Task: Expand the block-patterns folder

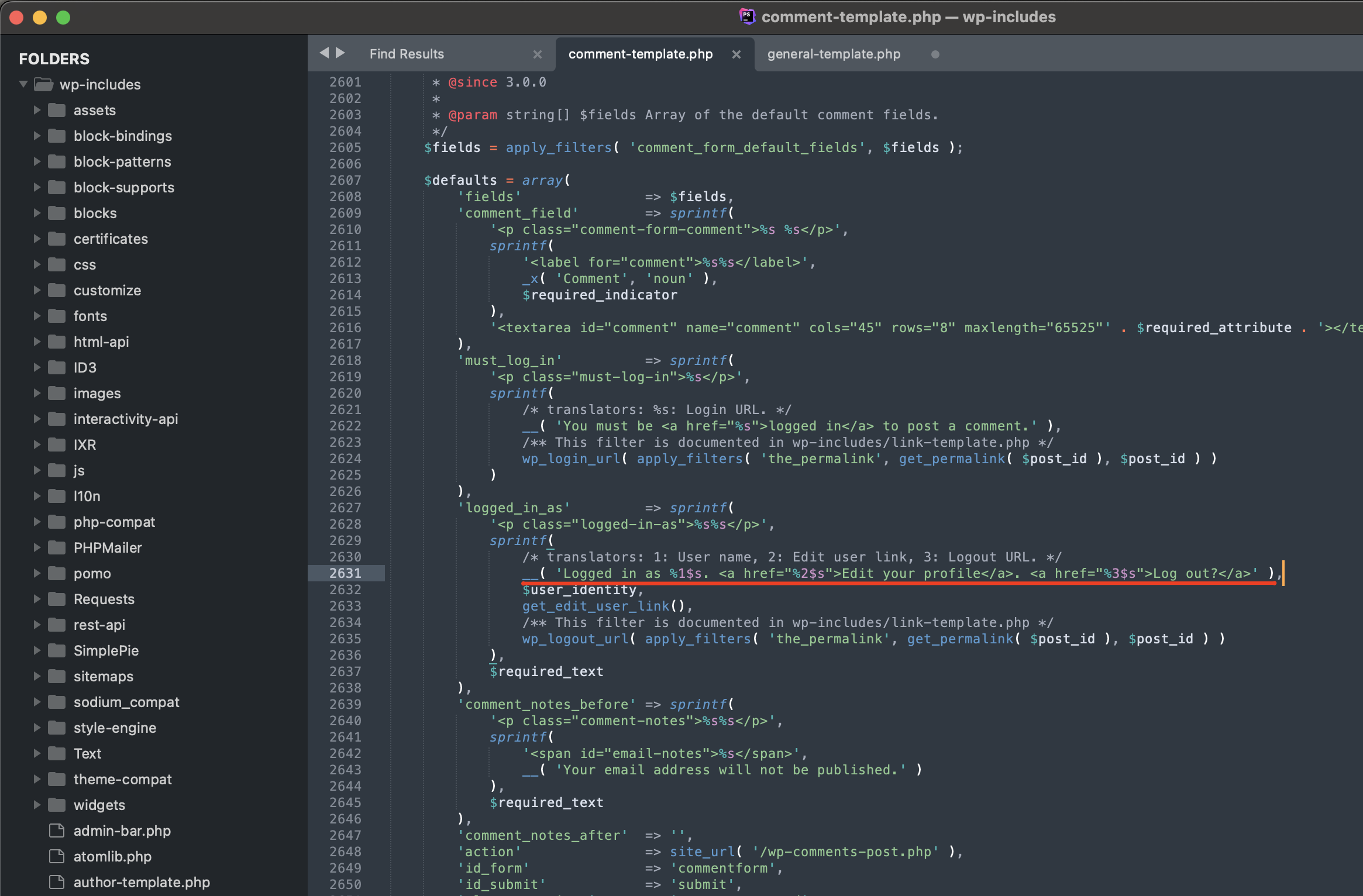Action: pos(37,161)
